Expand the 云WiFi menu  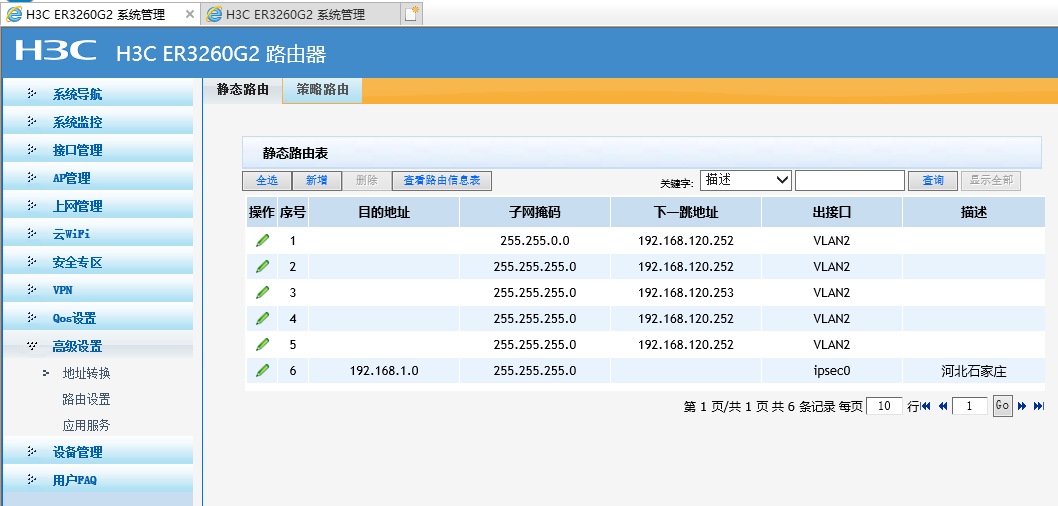99,234
